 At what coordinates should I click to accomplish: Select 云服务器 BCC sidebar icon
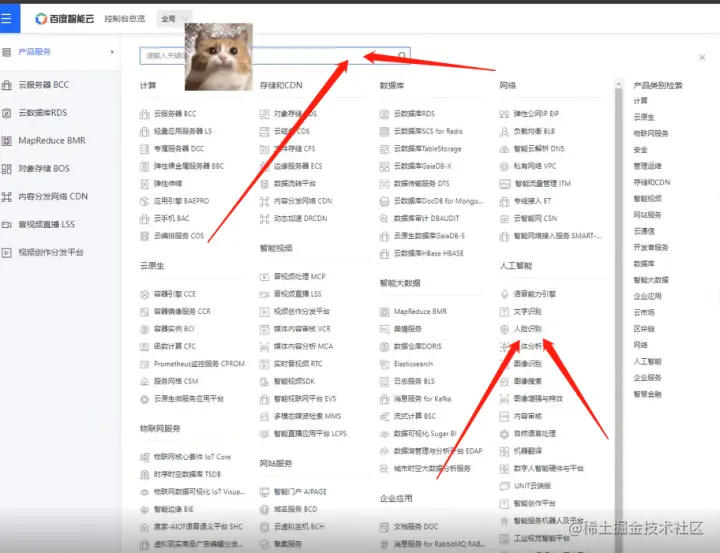pos(6,85)
